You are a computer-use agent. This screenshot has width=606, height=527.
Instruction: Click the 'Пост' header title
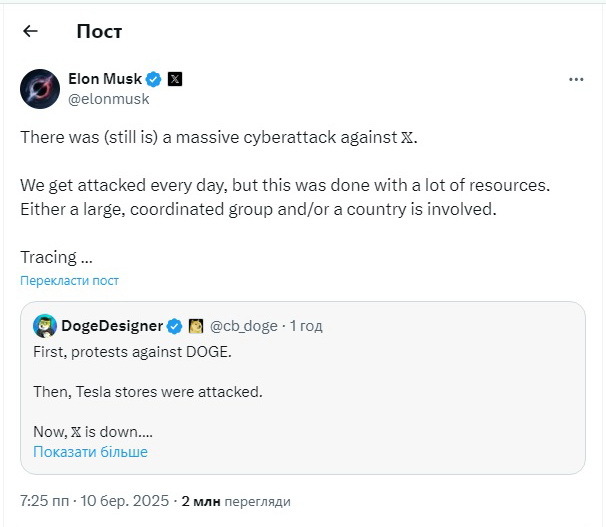tap(99, 31)
